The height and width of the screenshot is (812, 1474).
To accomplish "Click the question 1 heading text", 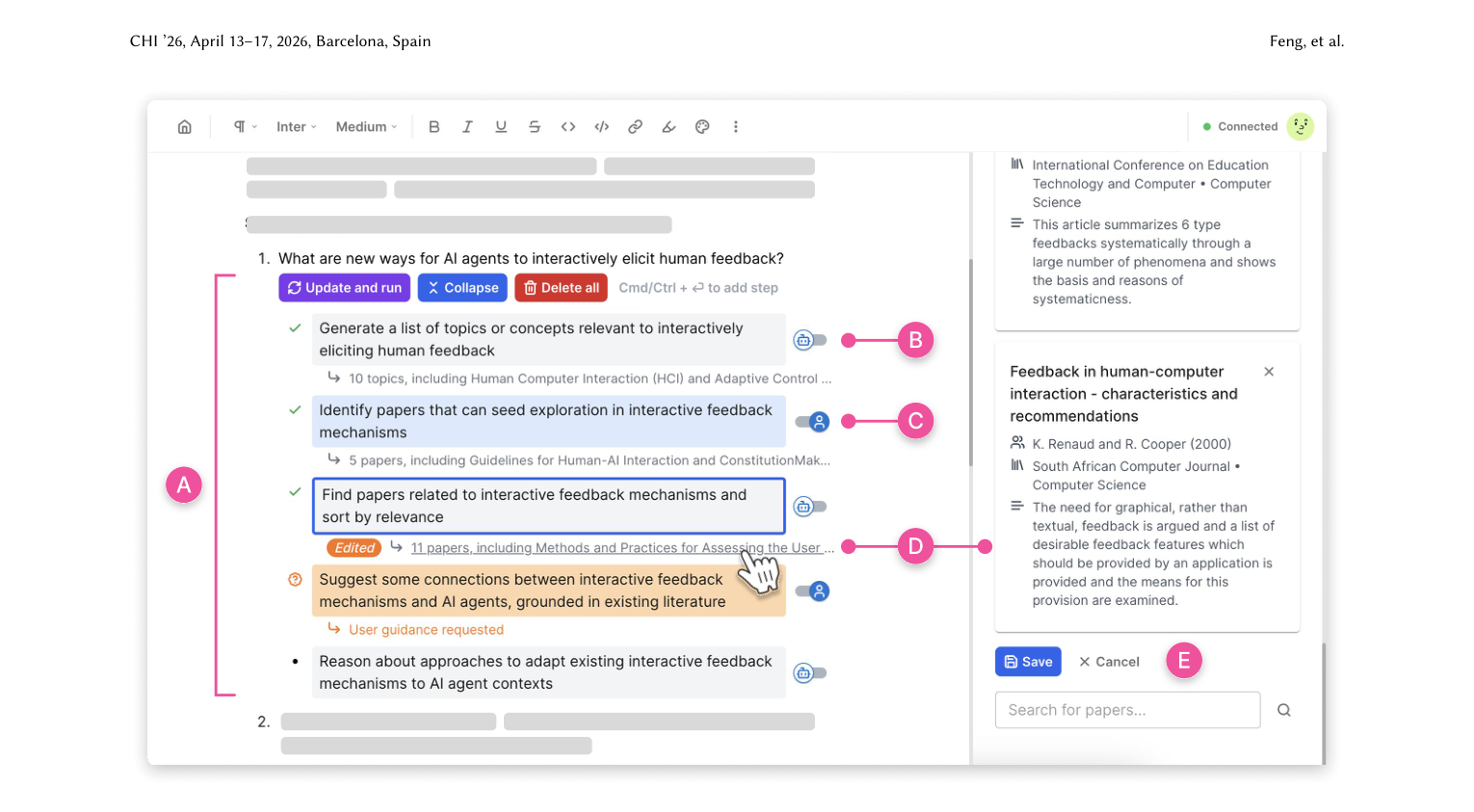I will tap(531, 258).
